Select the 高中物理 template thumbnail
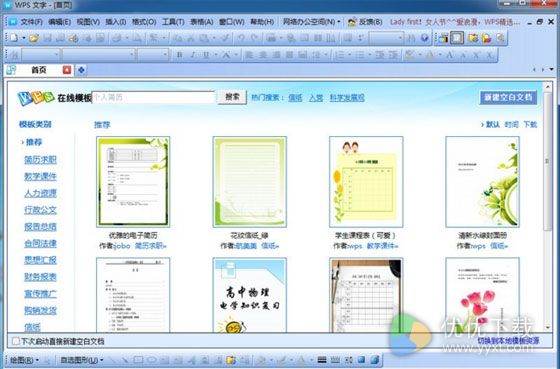 [249, 295]
